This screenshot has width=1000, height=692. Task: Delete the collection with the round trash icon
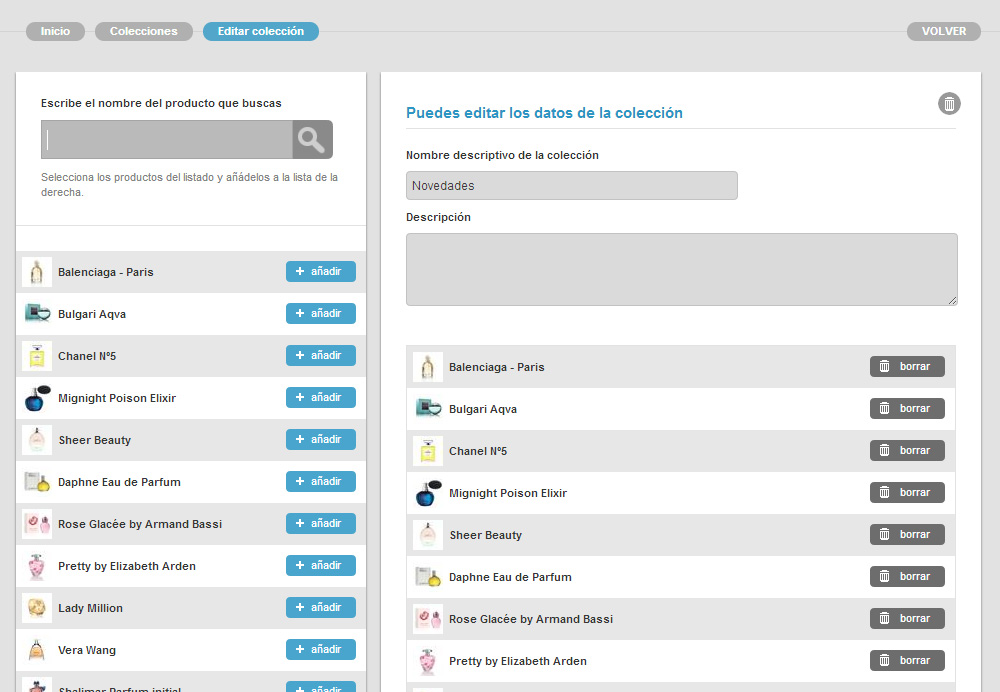point(949,103)
